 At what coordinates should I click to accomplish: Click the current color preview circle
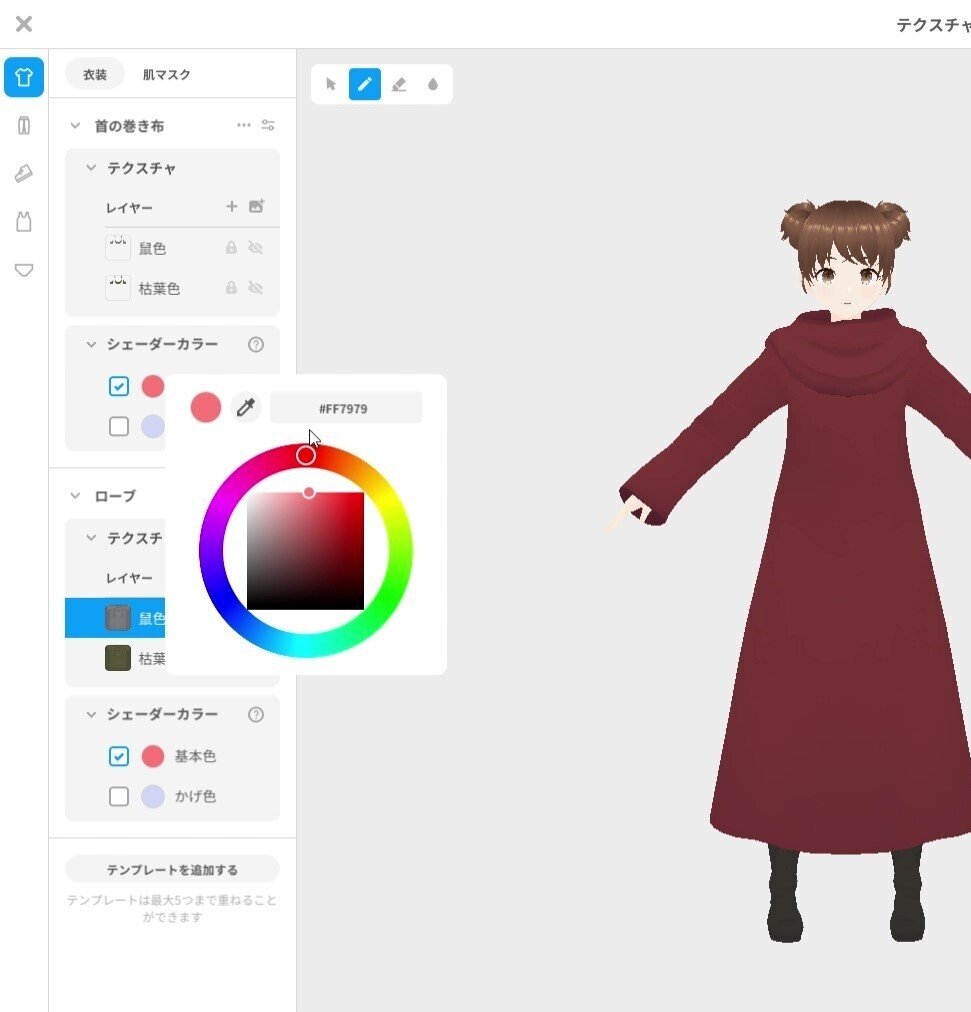206,407
